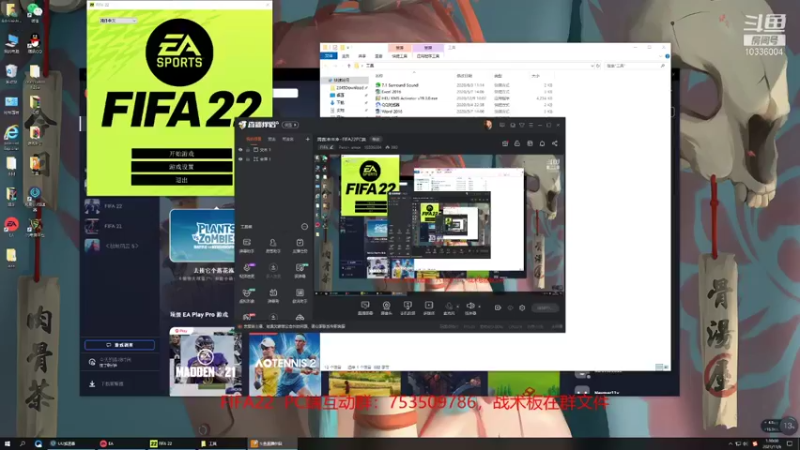The image size is (800, 450).
Task: Open Explorer help with the blue question icon
Action: pyautogui.click(x=667, y=56)
